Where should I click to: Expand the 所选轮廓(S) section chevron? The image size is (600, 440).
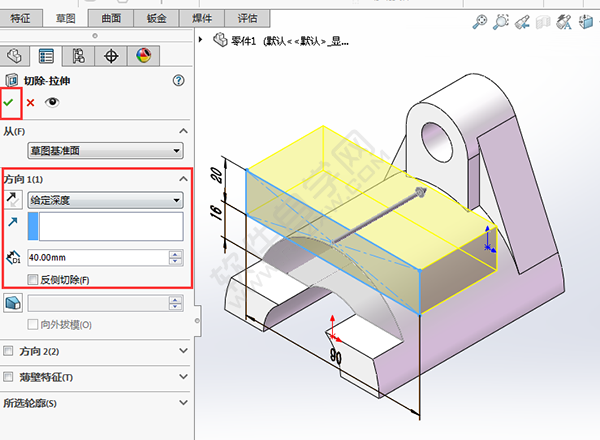coord(183,403)
